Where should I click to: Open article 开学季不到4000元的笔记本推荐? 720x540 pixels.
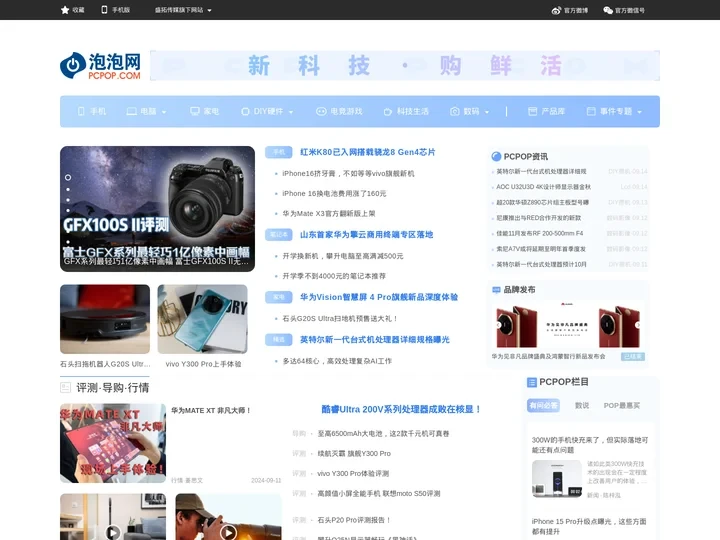pyautogui.click(x=334, y=276)
